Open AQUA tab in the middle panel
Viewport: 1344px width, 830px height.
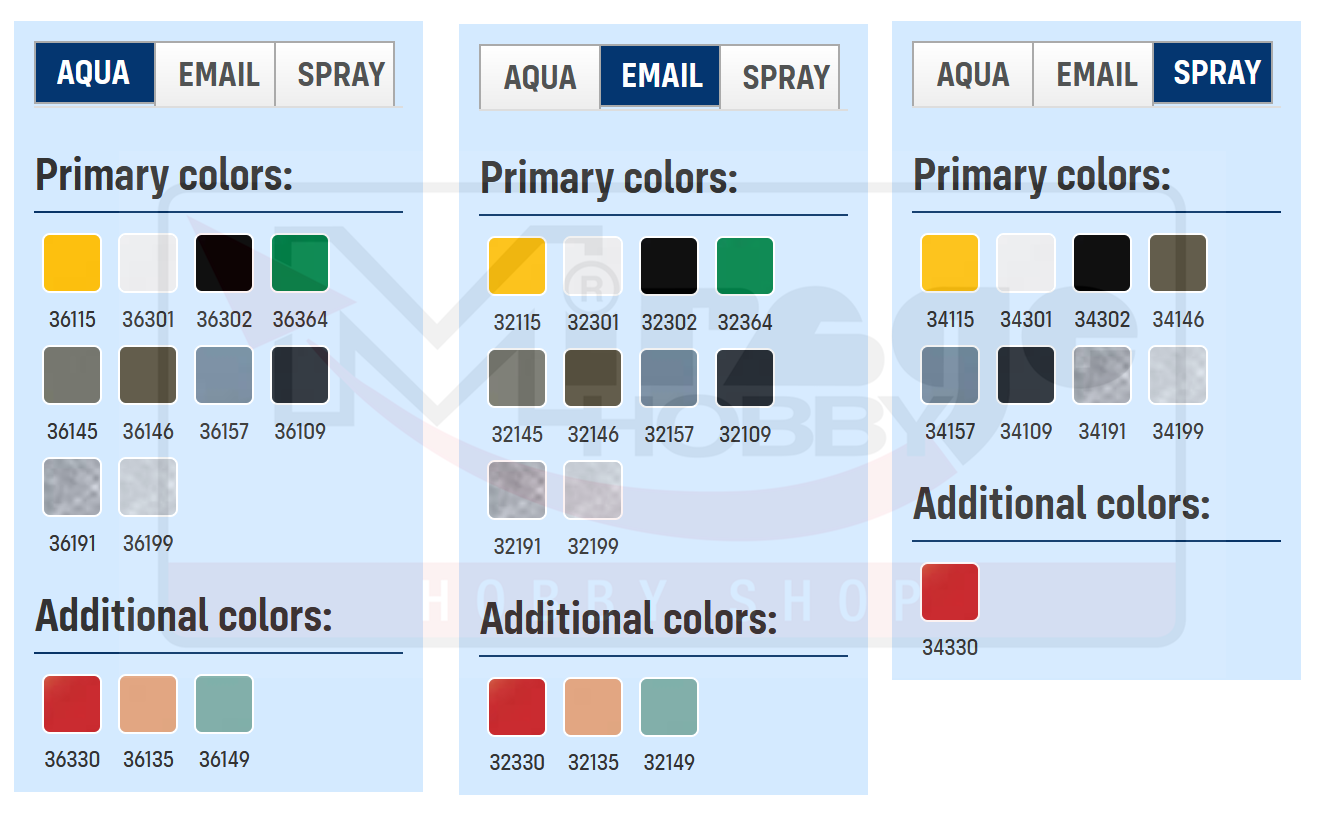[540, 77]
